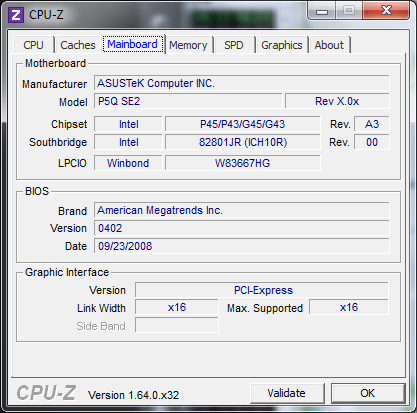Open the Caches tab

coord(78,45)
